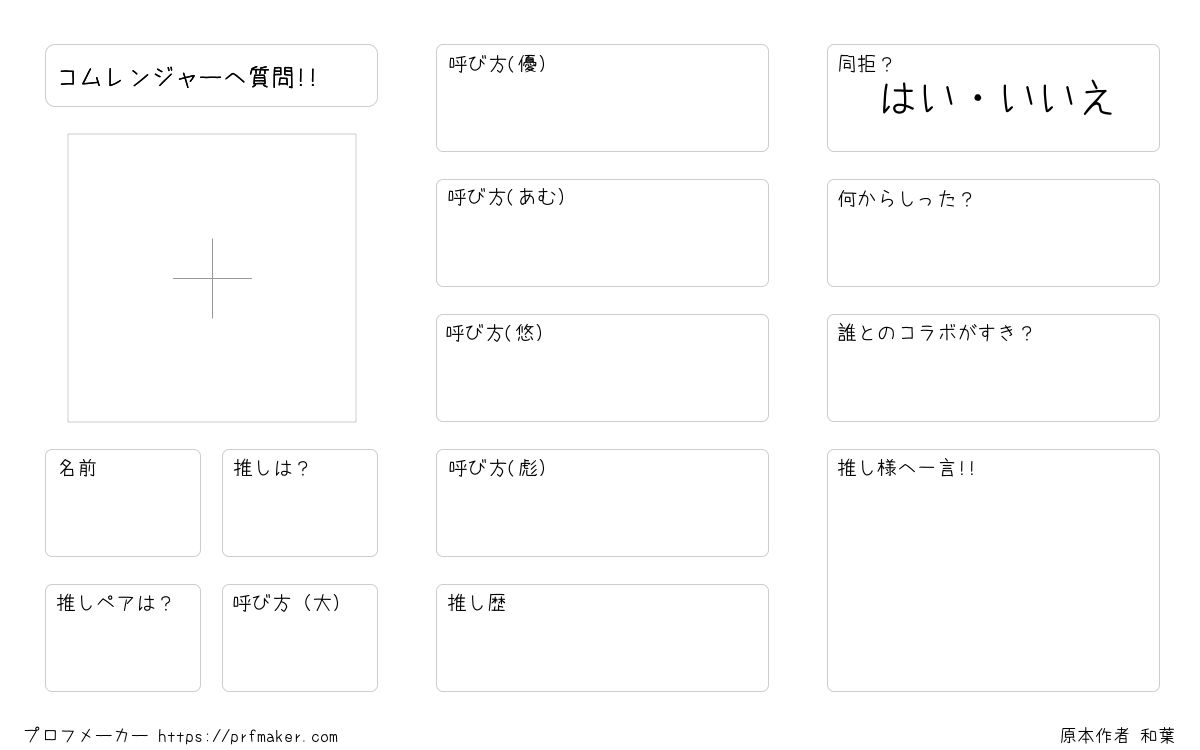Click the 原本作者 和葉 credit text
The image size is (1200, 750).
click(x=1118, y=736)
